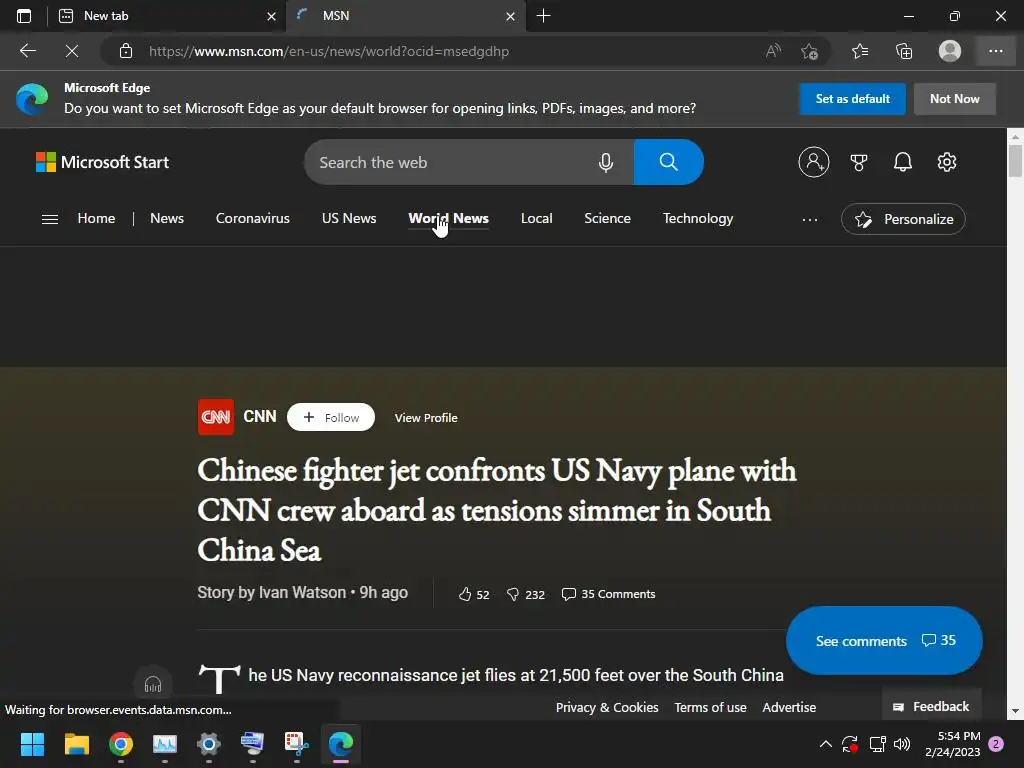Open Google Chrome from the taskbar
The height and width of the screenshot is (768, 1024).
tap(121, 744)
